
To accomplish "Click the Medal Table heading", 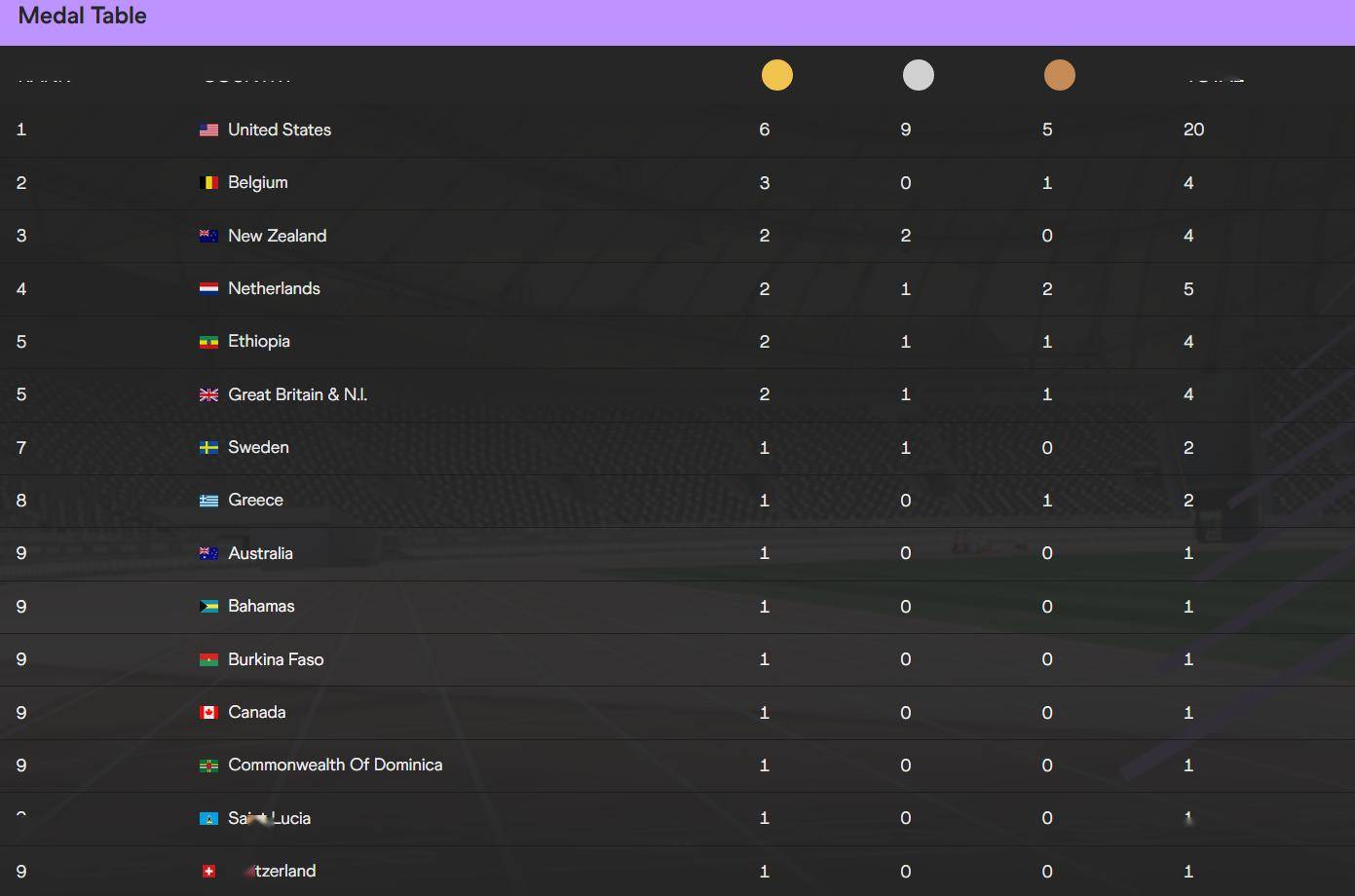I will (x=83, y=16).
